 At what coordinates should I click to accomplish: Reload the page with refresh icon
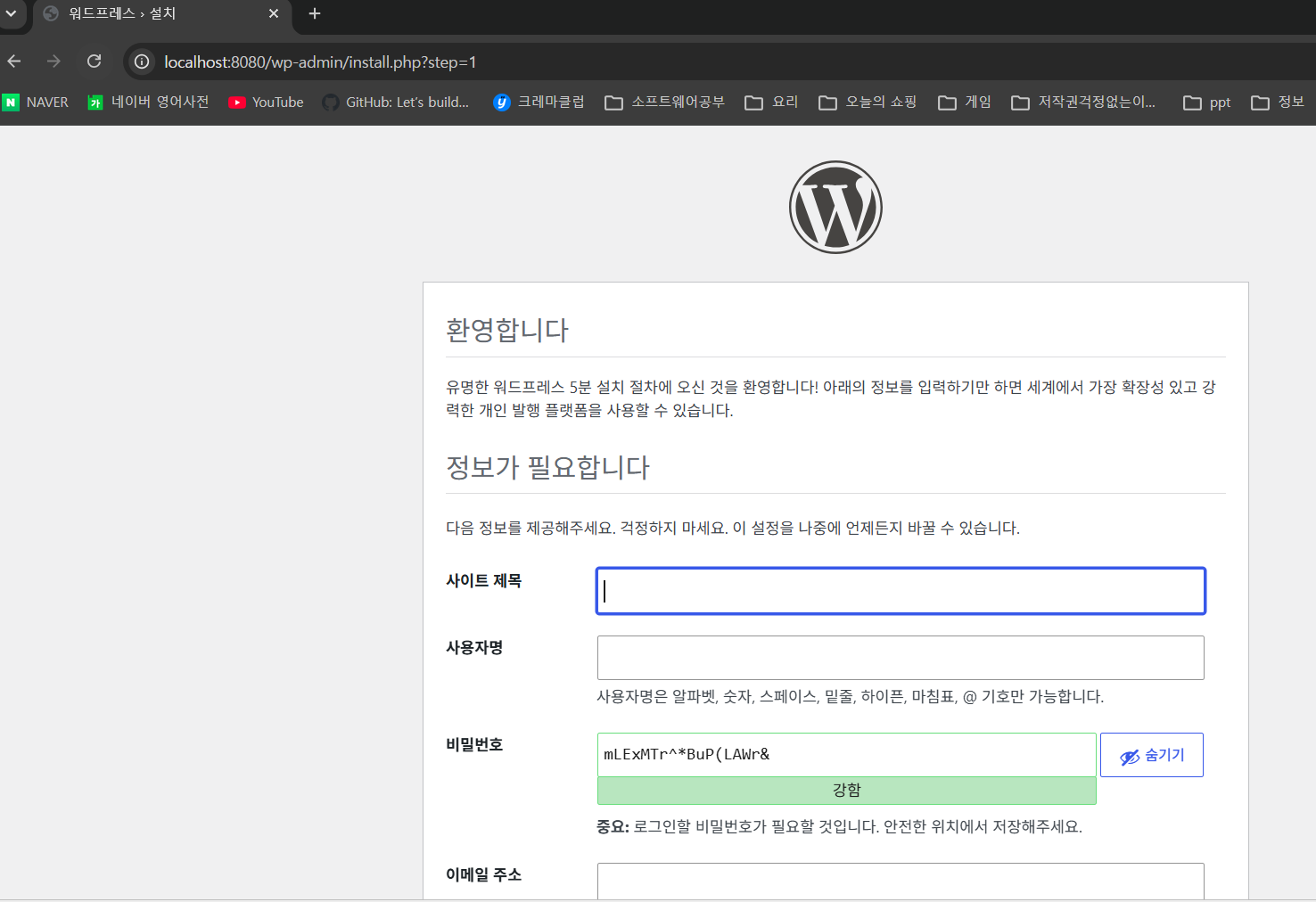point(94,61)
